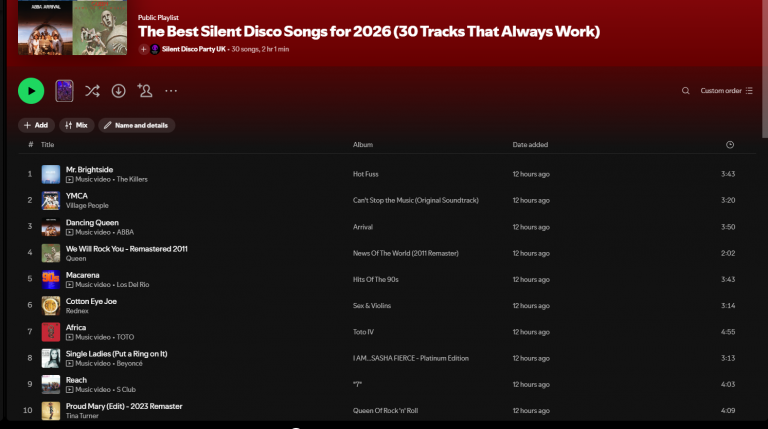
Task: Open Can't Stop the Music soundtrack album link
Action: pos(416,200)
